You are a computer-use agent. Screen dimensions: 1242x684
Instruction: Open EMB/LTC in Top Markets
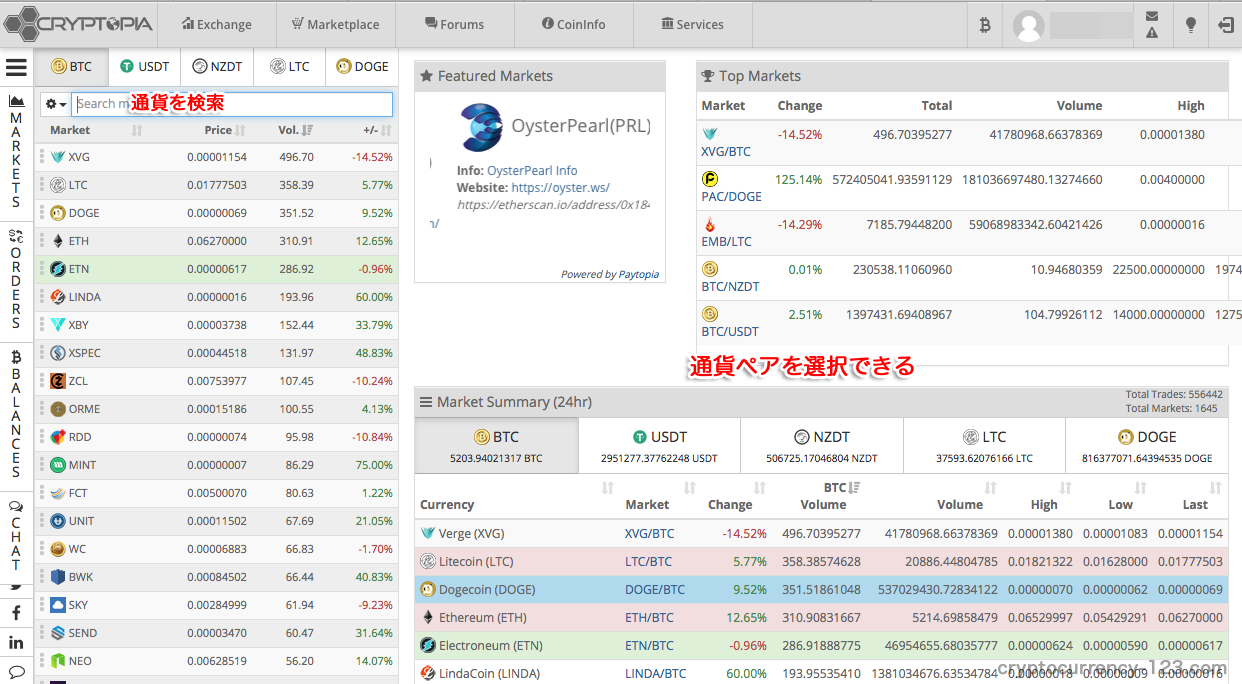click(726, 242)
